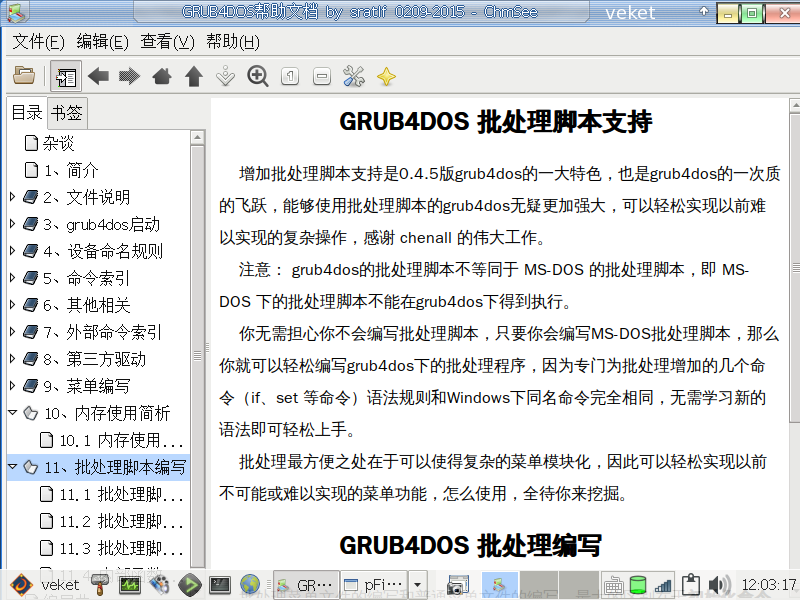The height and width of the screenshot is (600, 800).
Task: Switch to the GR… taskbar window
Action: [x=306, y=585]
